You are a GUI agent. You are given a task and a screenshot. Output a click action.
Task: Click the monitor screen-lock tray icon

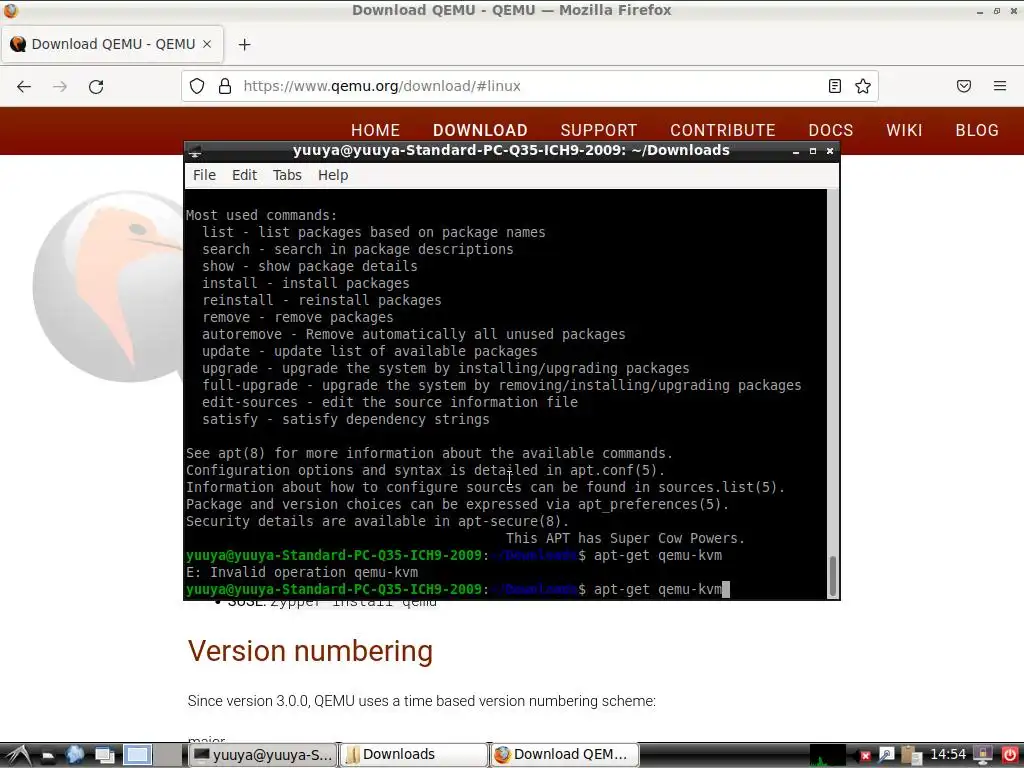(982, 756)
